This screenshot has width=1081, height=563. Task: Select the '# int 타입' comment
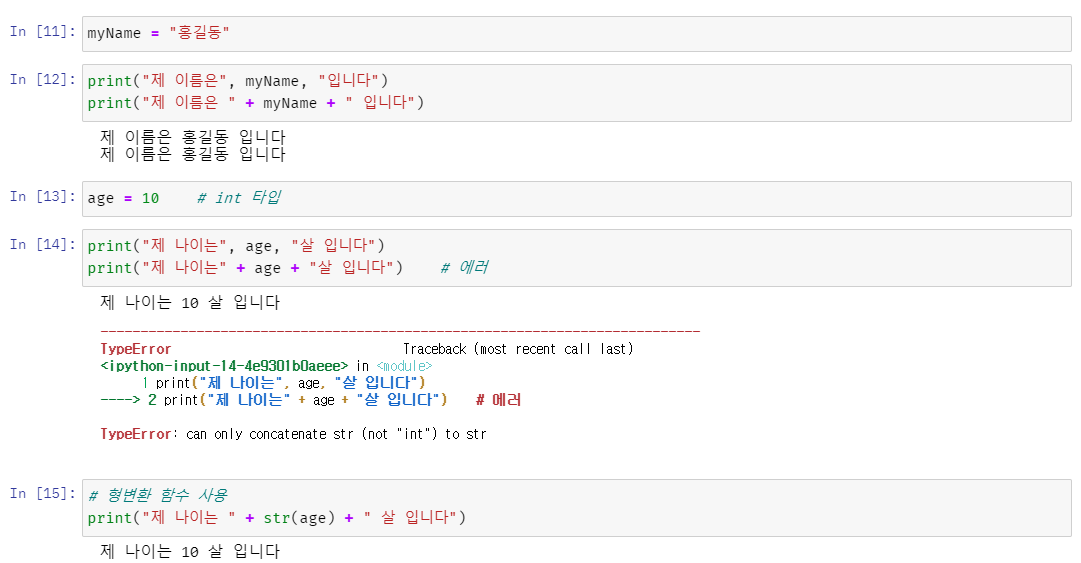(x=239, y=198)
